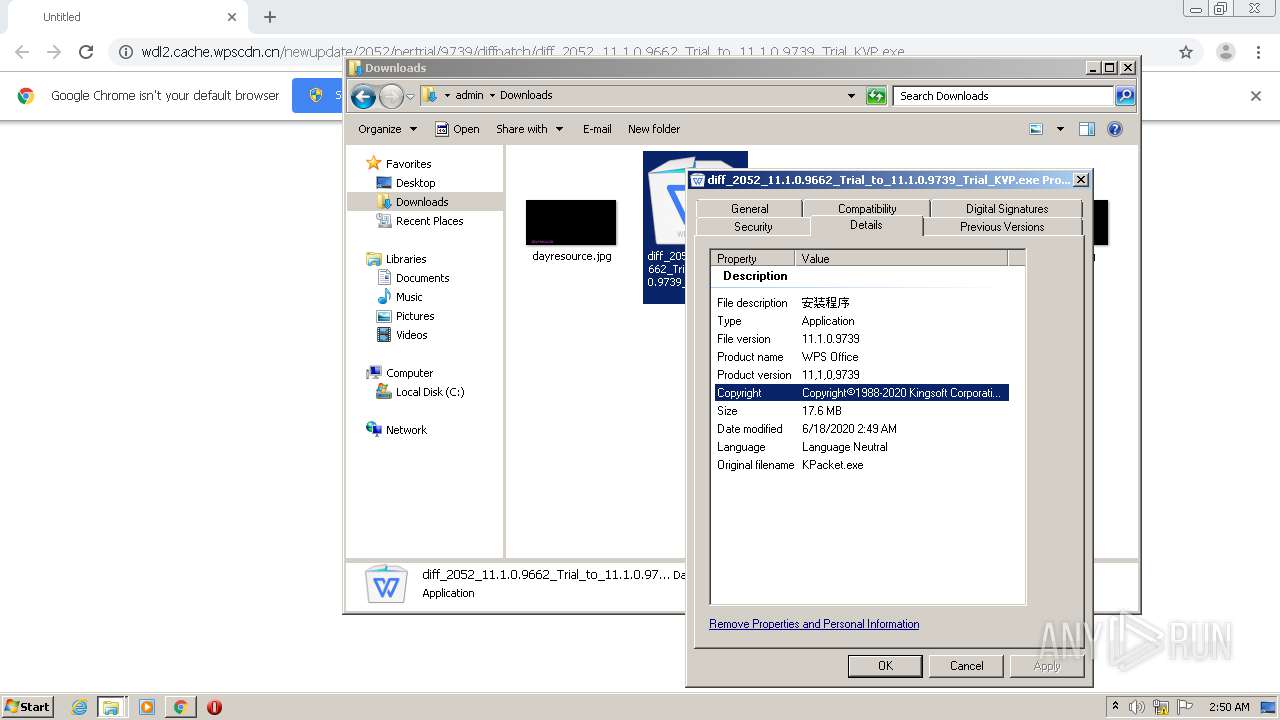Switch to the Security tab
This screenshot has width=1280, height=720.
pyautogui.click(x=753, y=227)
